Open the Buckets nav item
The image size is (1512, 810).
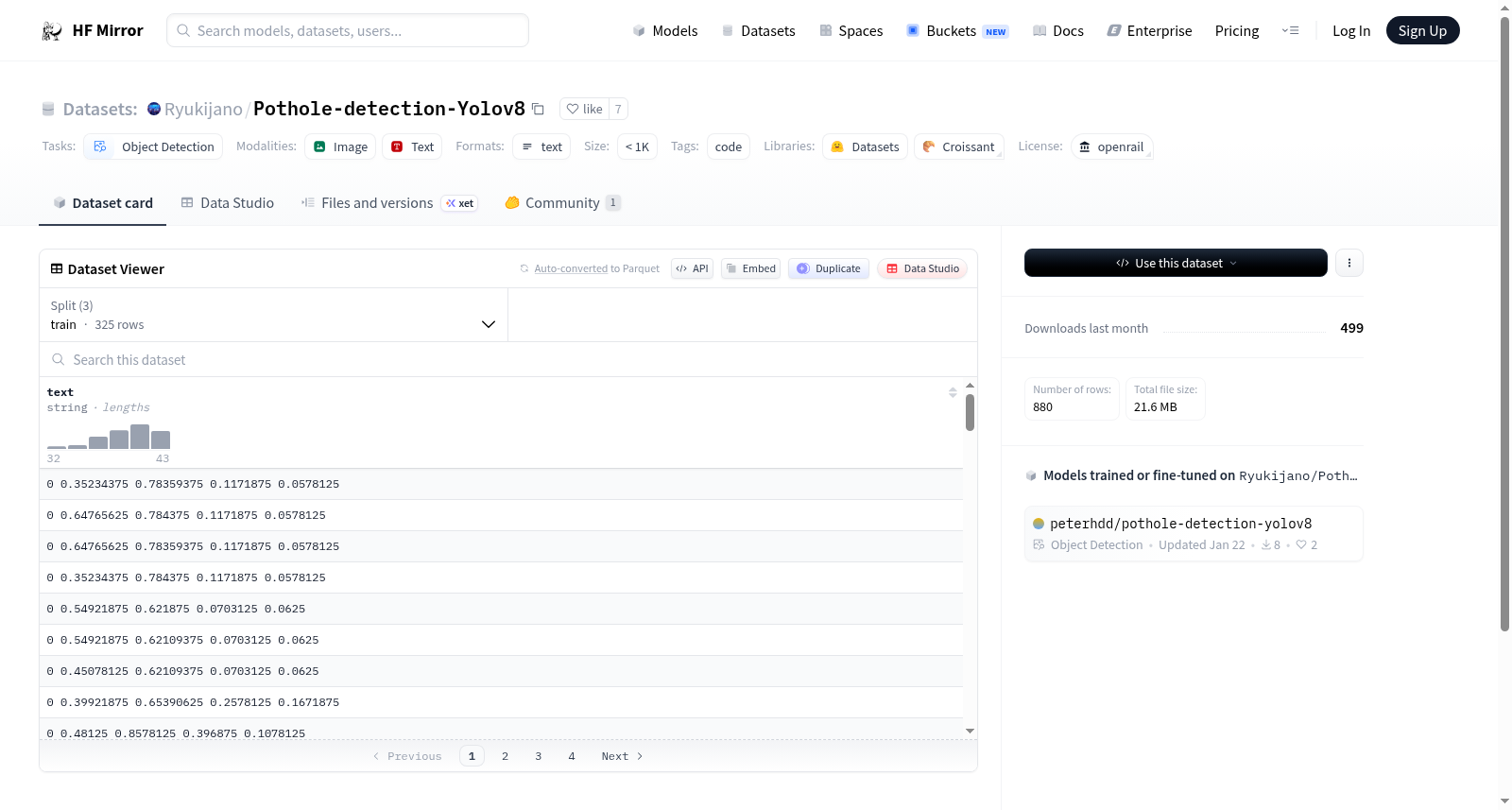click(957, 31)
